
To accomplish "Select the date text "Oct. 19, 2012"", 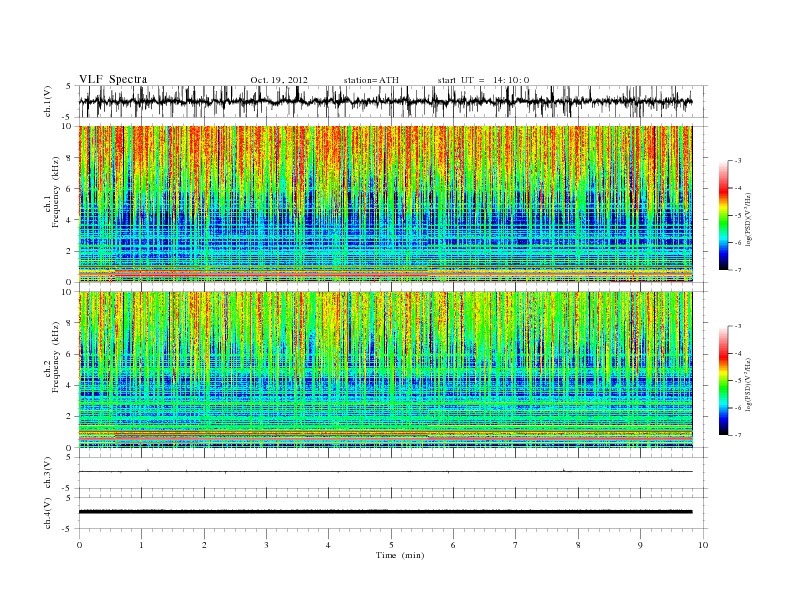I will [279, 80].
